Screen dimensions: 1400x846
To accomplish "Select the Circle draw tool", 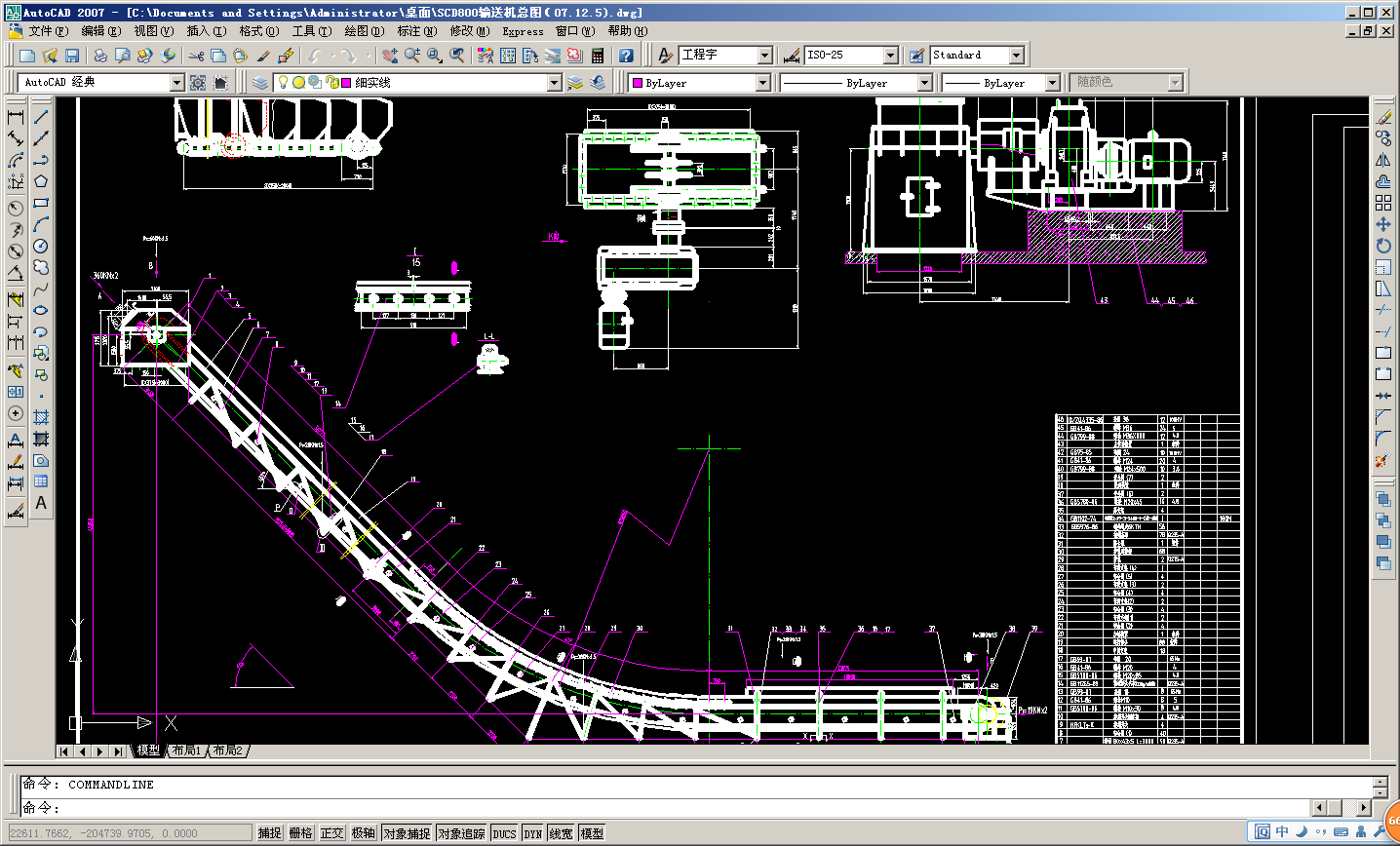I will (41, 247).
